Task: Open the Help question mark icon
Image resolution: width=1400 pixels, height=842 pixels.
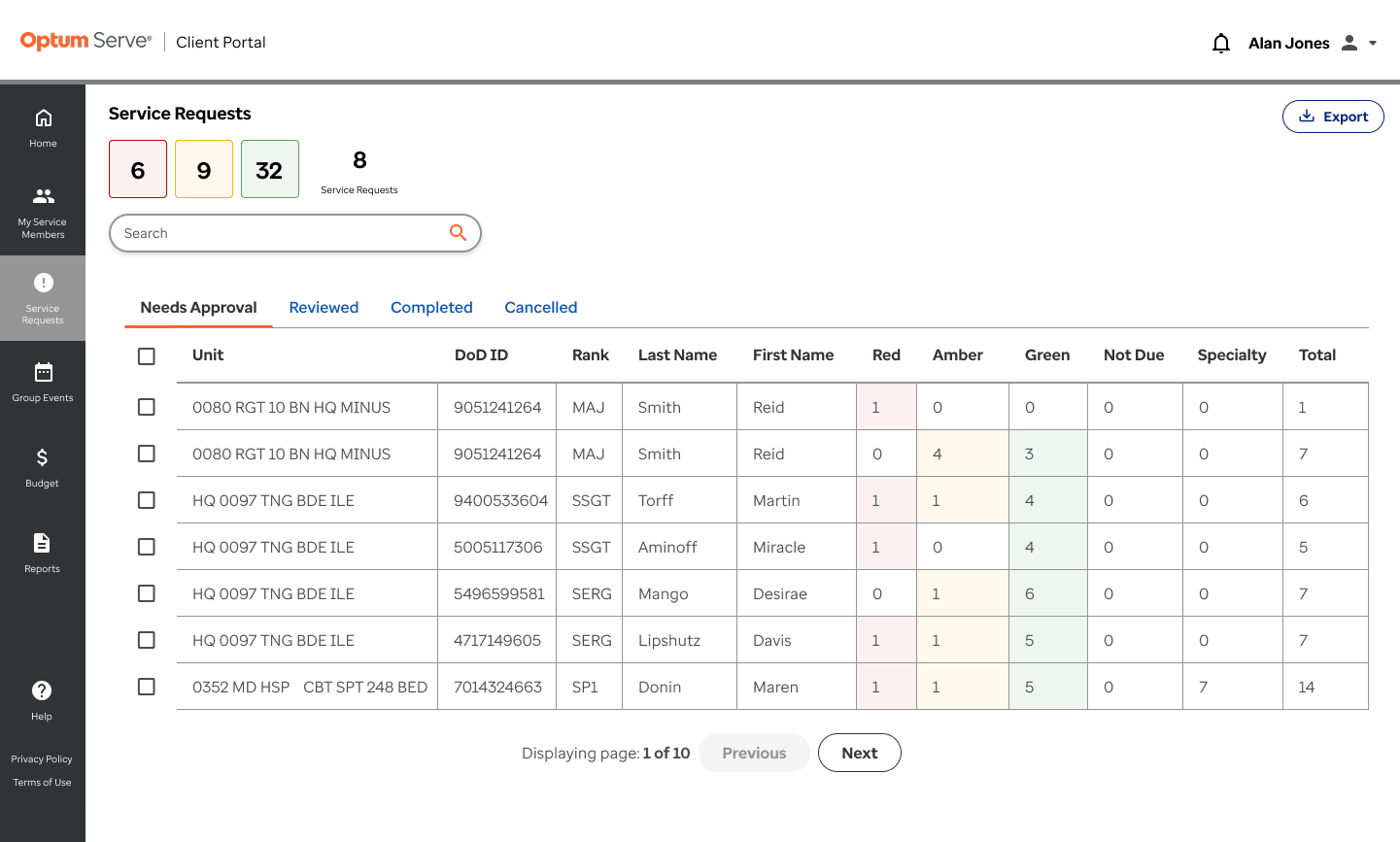Action: [42, 690]
